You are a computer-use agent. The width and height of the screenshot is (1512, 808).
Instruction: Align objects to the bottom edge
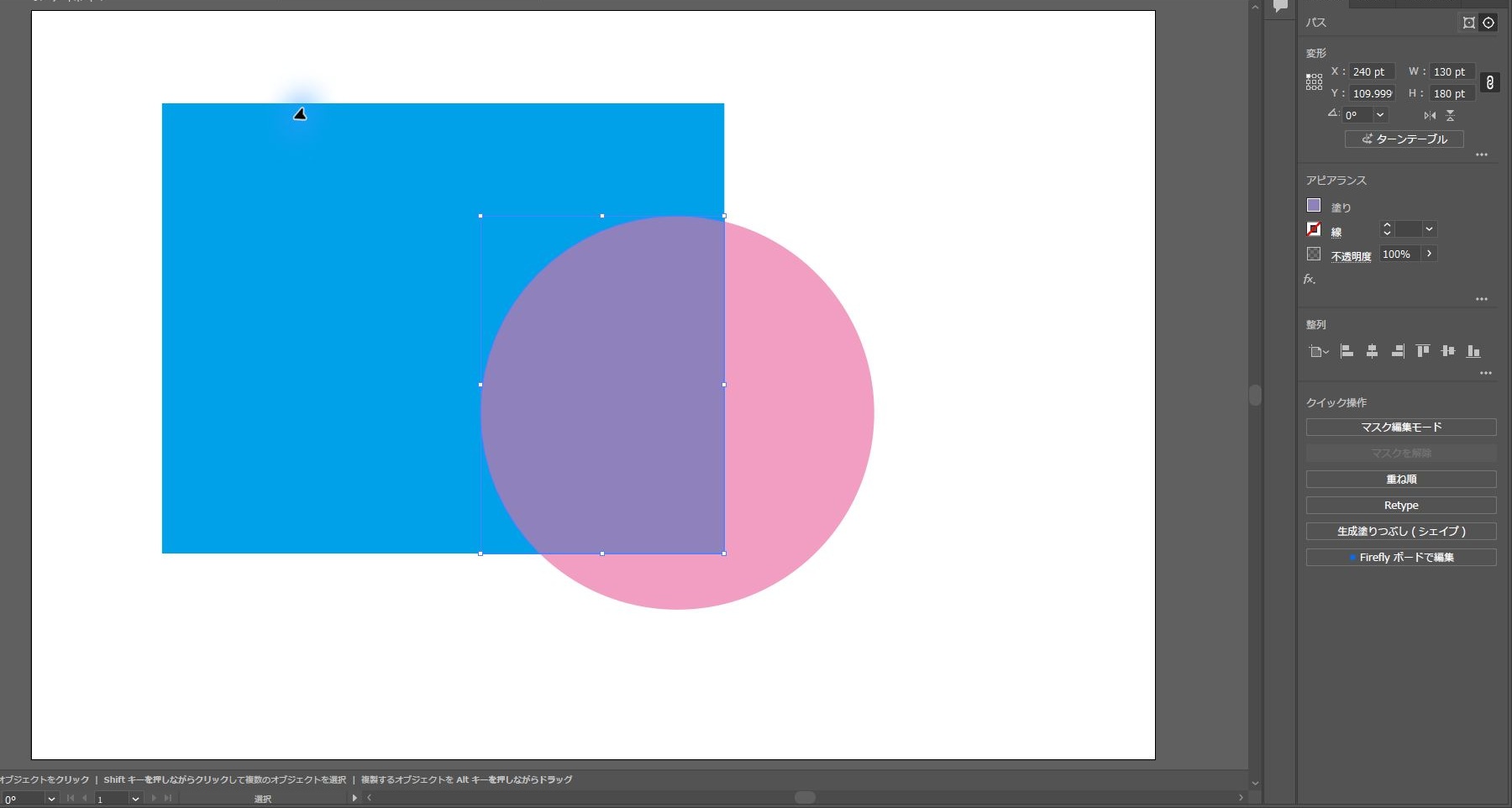1473,351
